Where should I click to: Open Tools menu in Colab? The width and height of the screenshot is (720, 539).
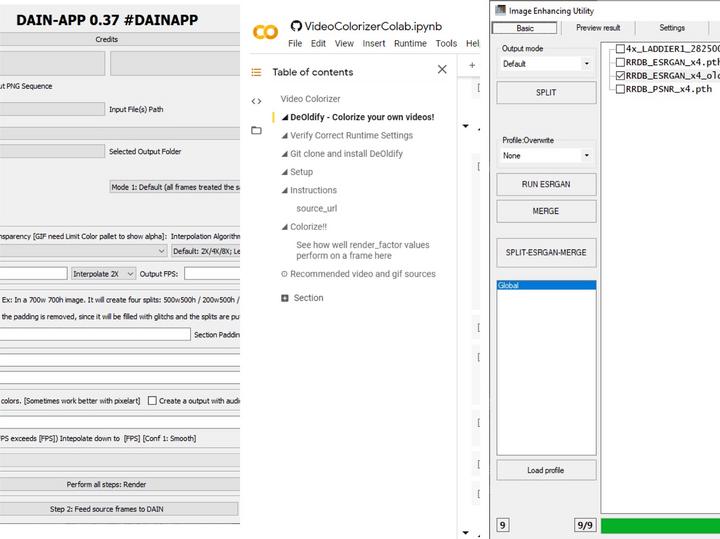click(446, 44)
